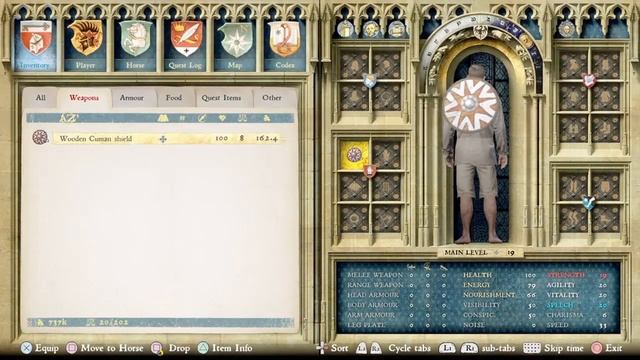Screen dimensions: 640x360
Task: Sort by the price coins column icon
Action: (267, 118)
